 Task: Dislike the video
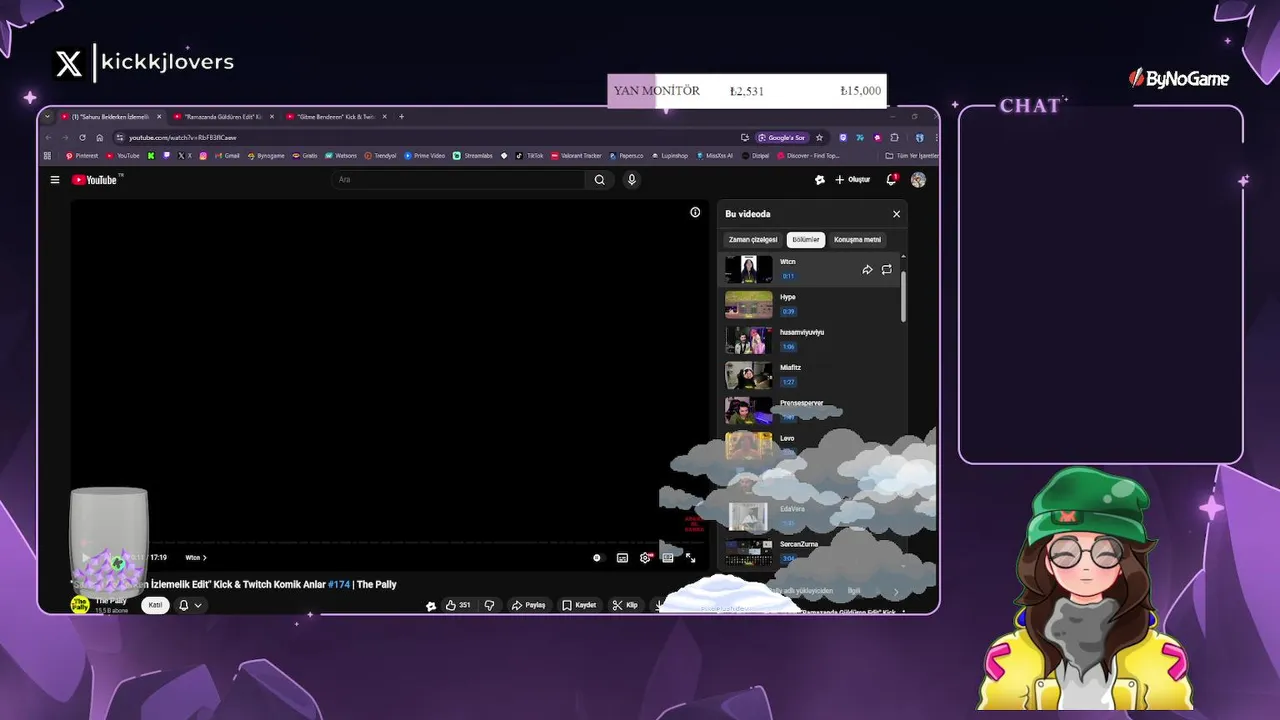(x=489, y=605)
